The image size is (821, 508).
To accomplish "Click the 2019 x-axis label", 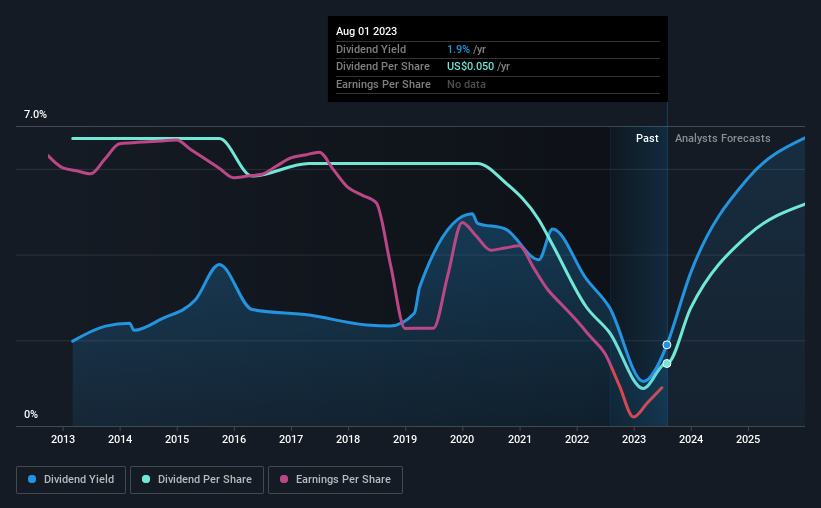I will pyautogui.click(x=405, y=439).
